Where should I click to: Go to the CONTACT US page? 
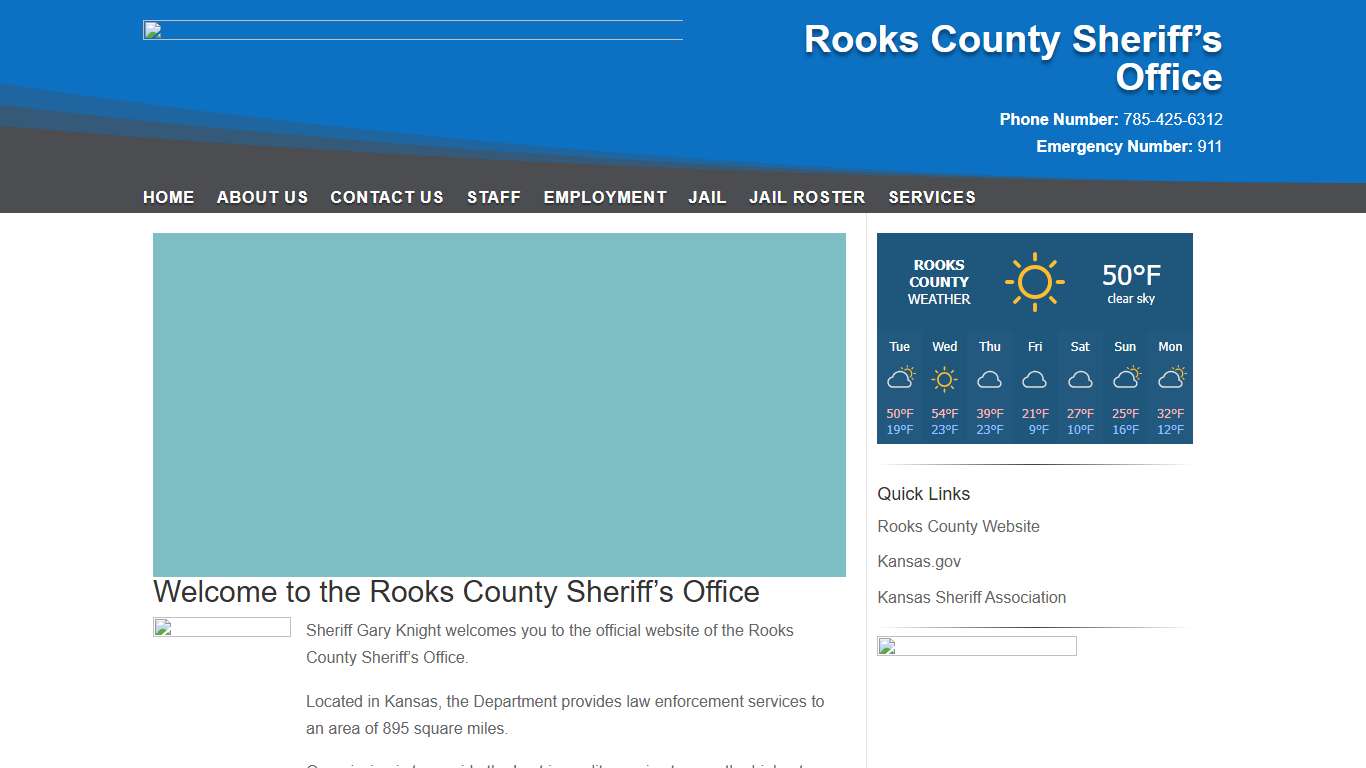[387, 197]
